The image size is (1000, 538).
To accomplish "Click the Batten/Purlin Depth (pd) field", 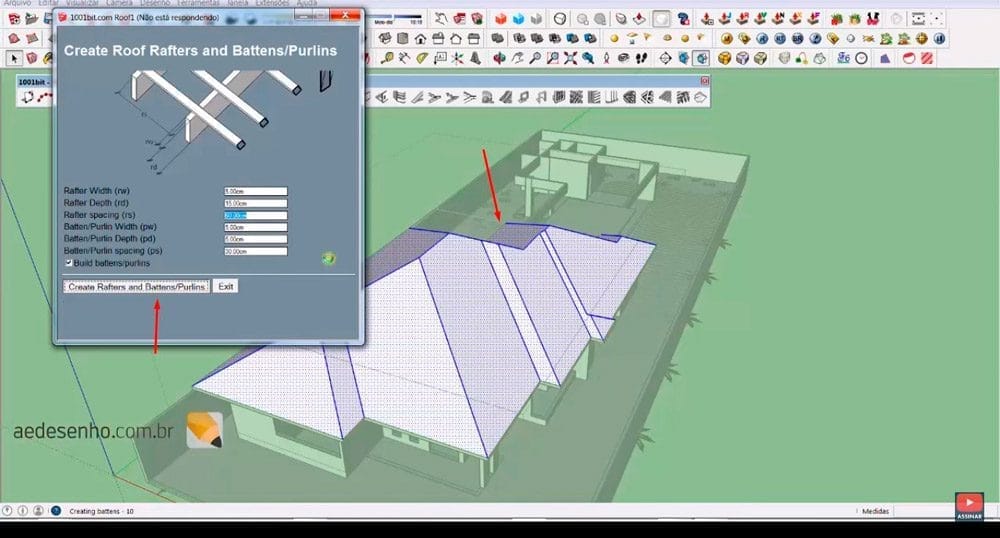I will (255, 239).
